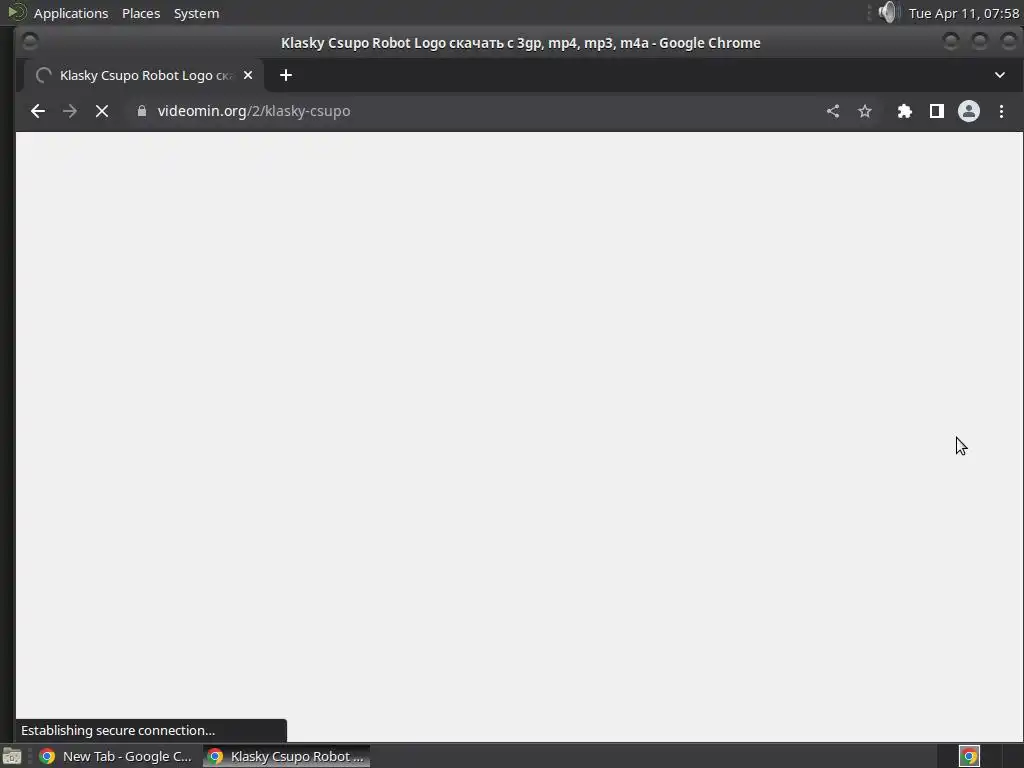Select Klasky Csupo Robot taskbar window

click(287, 756)
